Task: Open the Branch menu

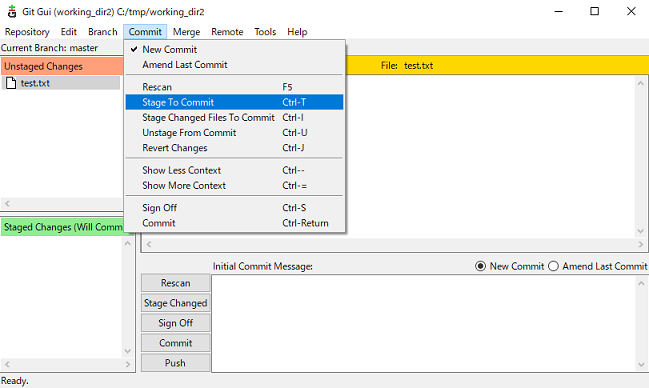Action: 103,32
